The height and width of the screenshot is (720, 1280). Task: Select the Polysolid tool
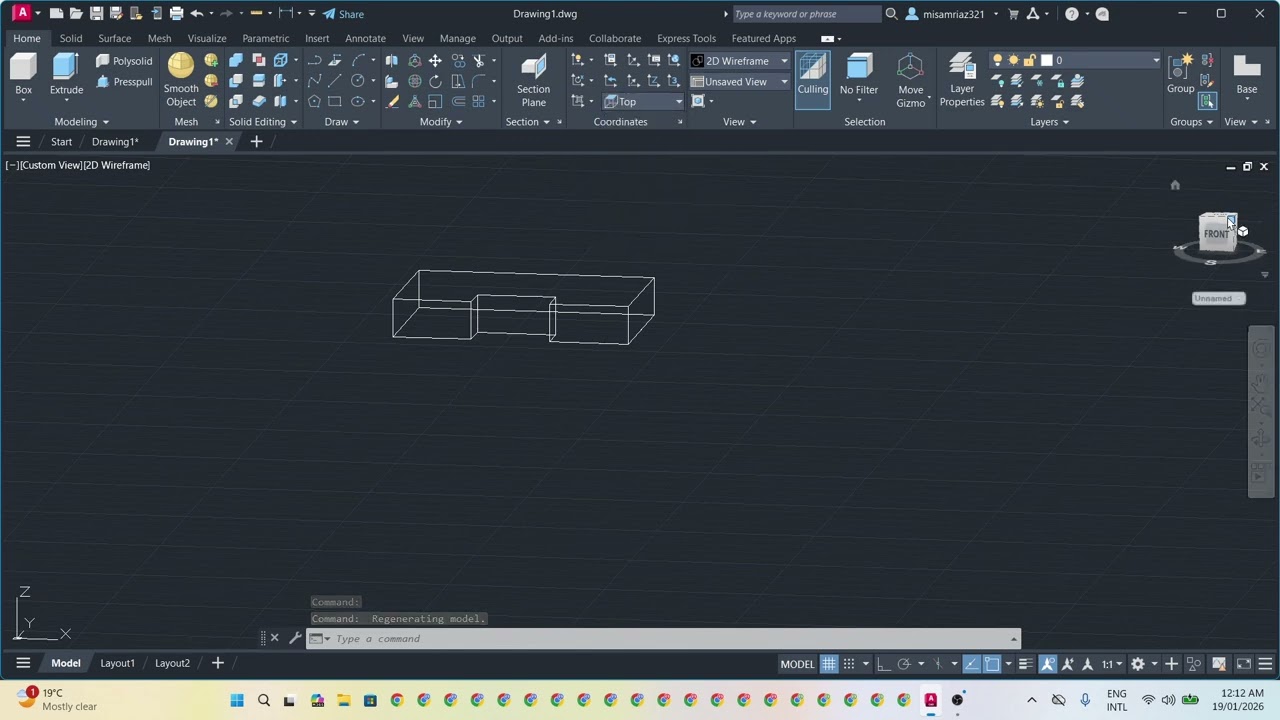(x=124, y=61)
